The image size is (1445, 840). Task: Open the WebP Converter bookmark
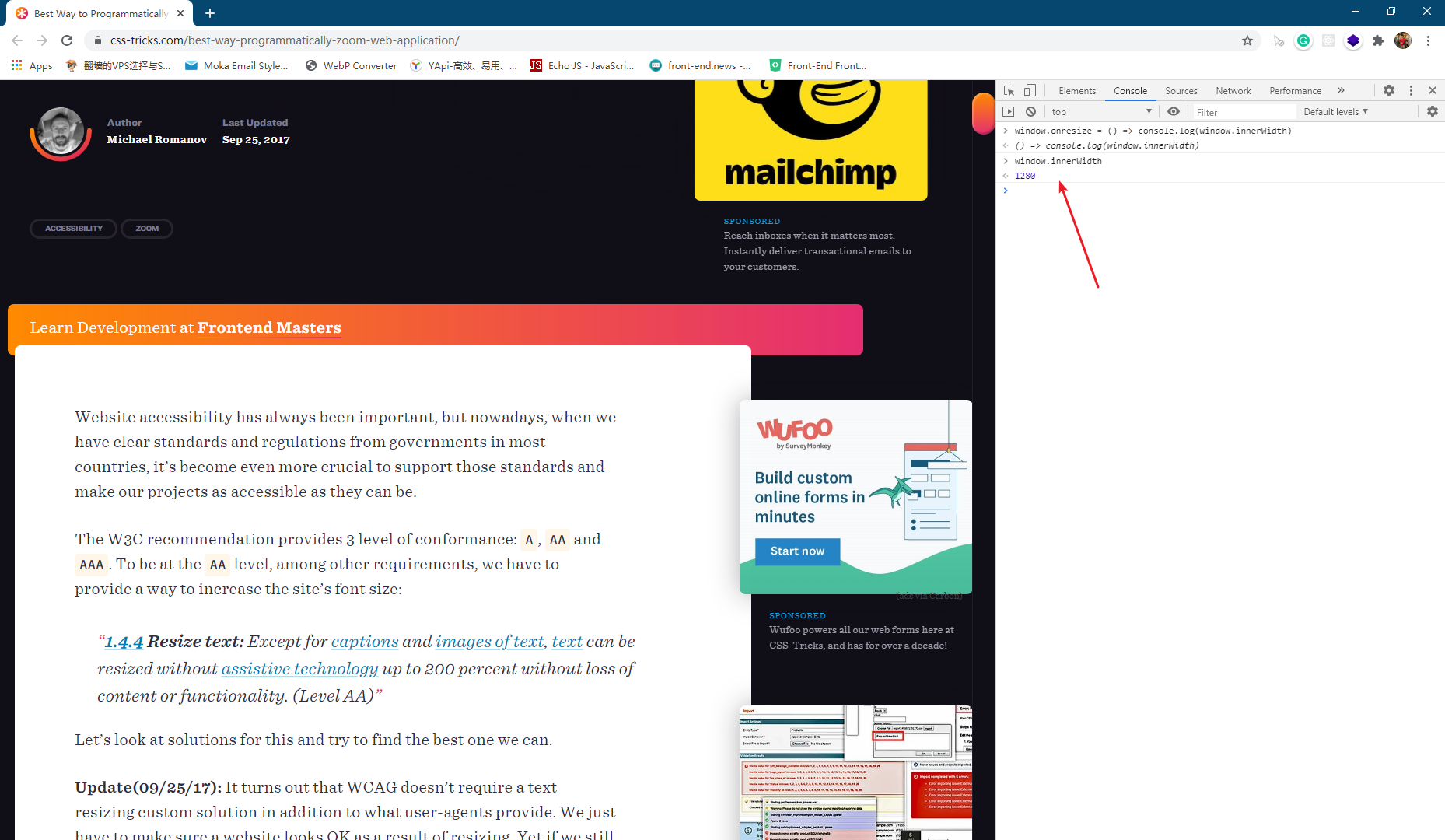[351, 65]
